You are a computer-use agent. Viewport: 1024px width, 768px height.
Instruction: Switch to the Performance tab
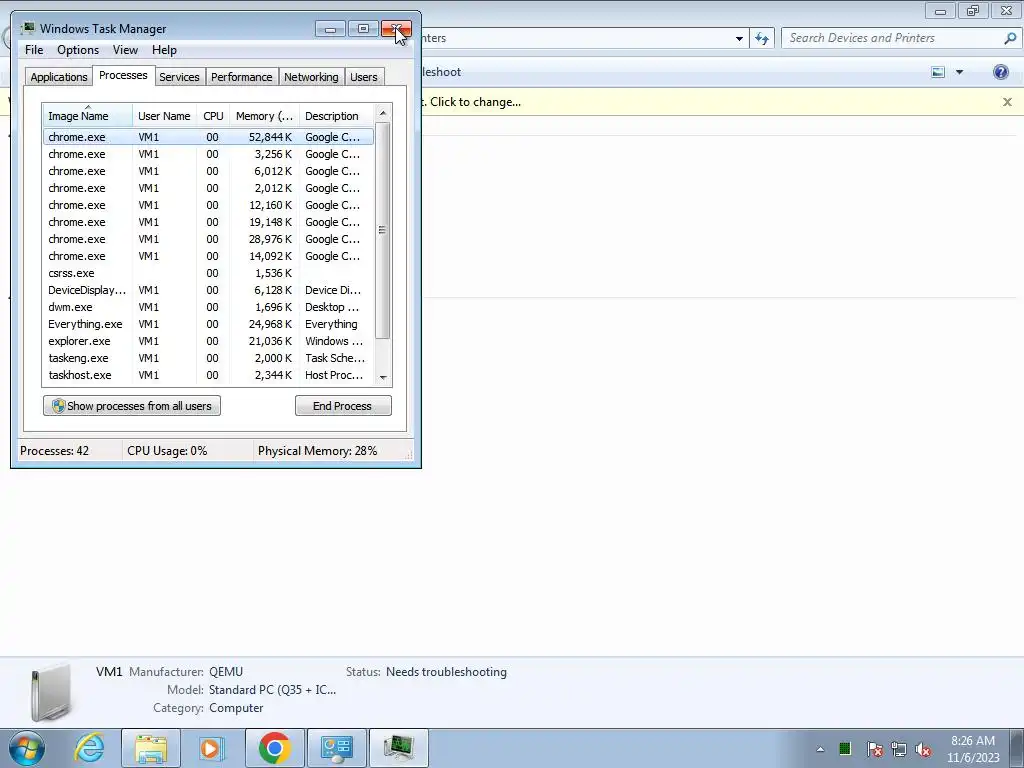point(242,77)
